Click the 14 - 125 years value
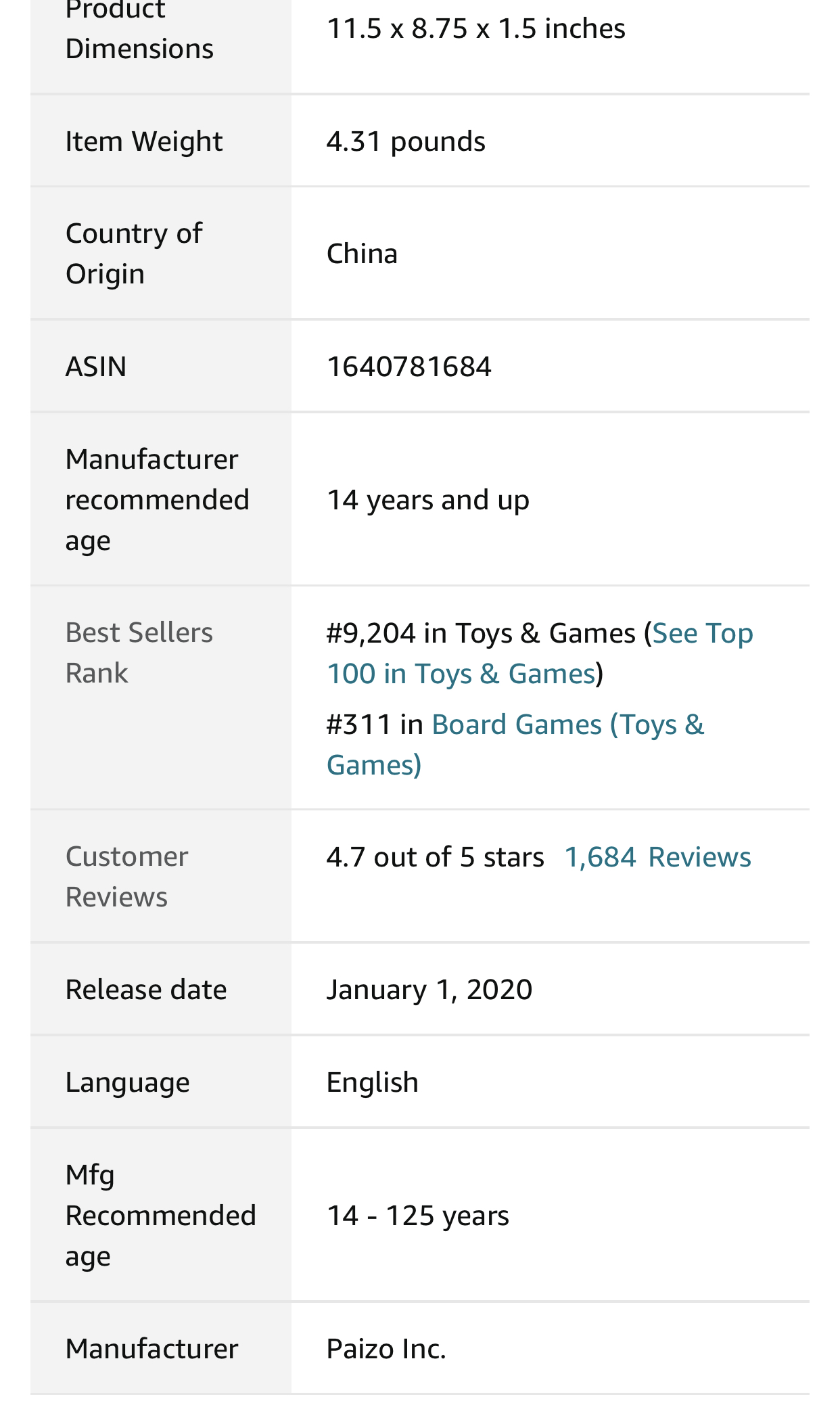Image resolution: width=840 pixels, height=1405 pixels. pyautogui.click(x=417, y=1216)
